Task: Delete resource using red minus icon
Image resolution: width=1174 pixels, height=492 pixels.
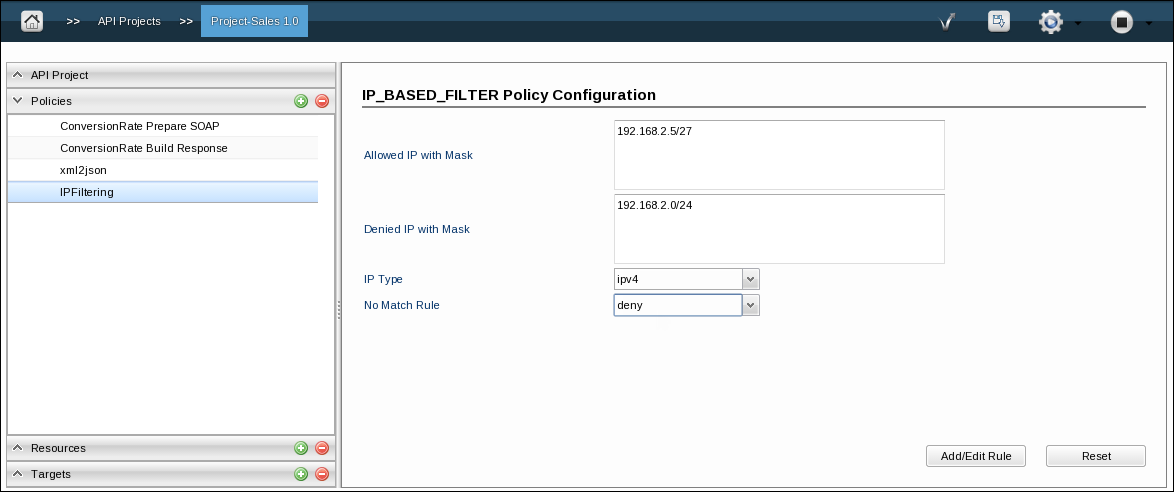Action: [322, 448]
